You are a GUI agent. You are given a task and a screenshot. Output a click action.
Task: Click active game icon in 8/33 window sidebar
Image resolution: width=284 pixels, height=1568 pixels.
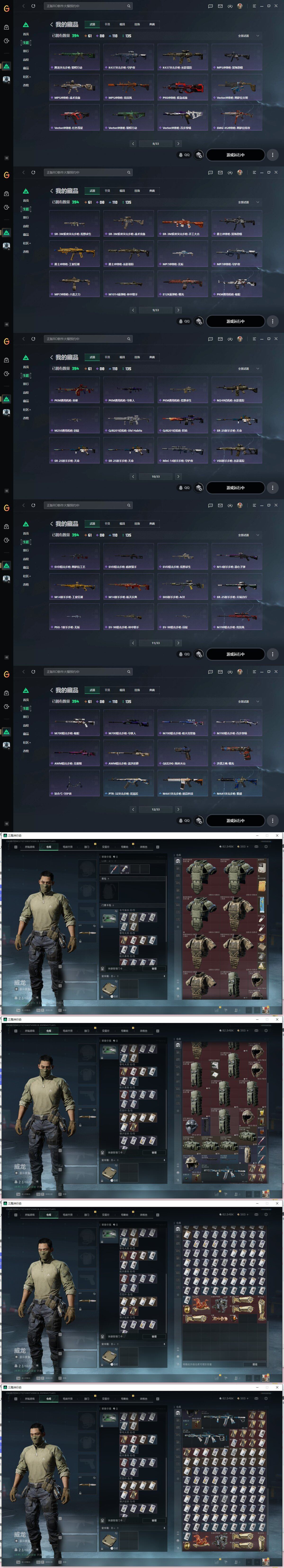pyautogui.click(x=6, y=66)
